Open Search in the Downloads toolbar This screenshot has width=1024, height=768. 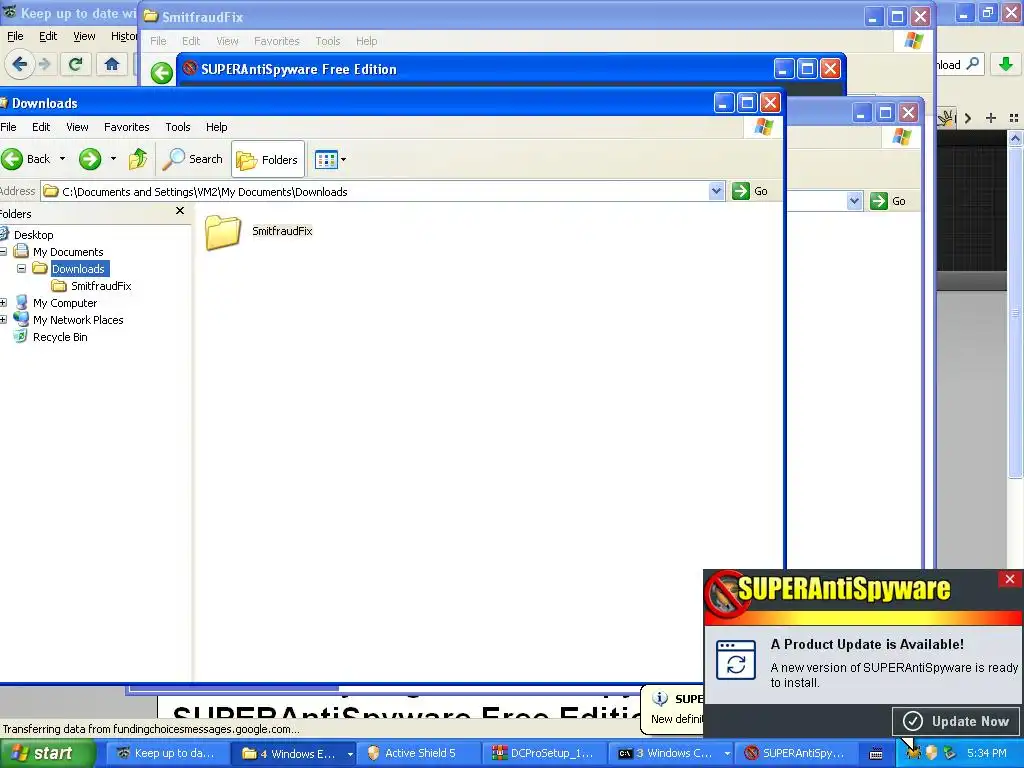coord(193,159)
